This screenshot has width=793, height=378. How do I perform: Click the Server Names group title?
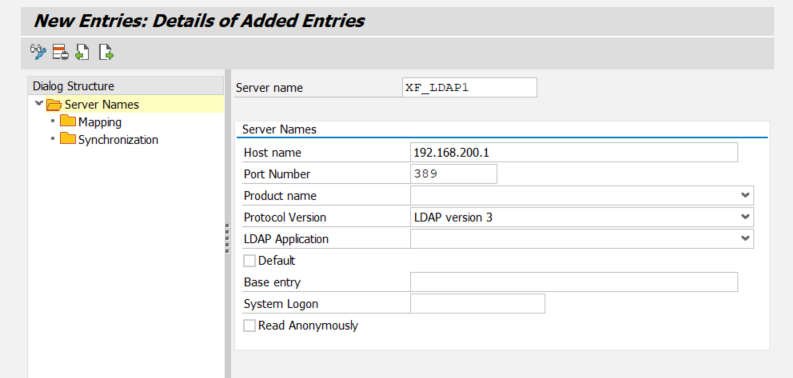pos(279,130)
